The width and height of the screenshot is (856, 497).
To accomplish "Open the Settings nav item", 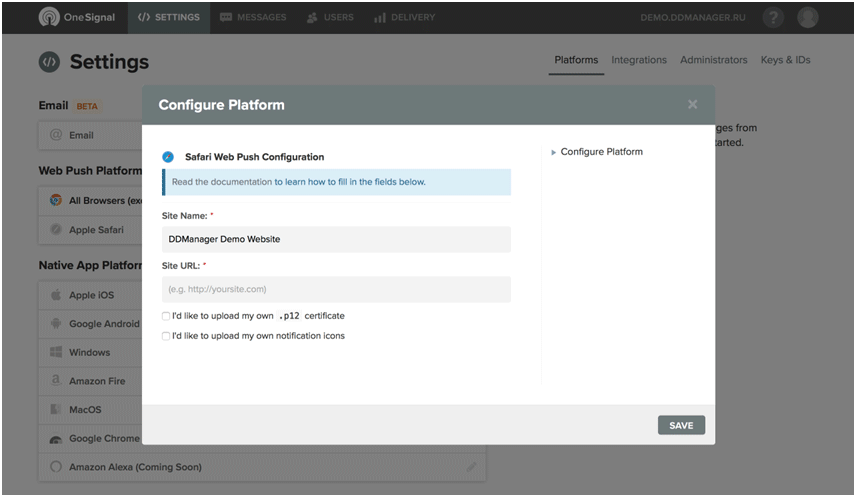I will click(x=169, y=17).
